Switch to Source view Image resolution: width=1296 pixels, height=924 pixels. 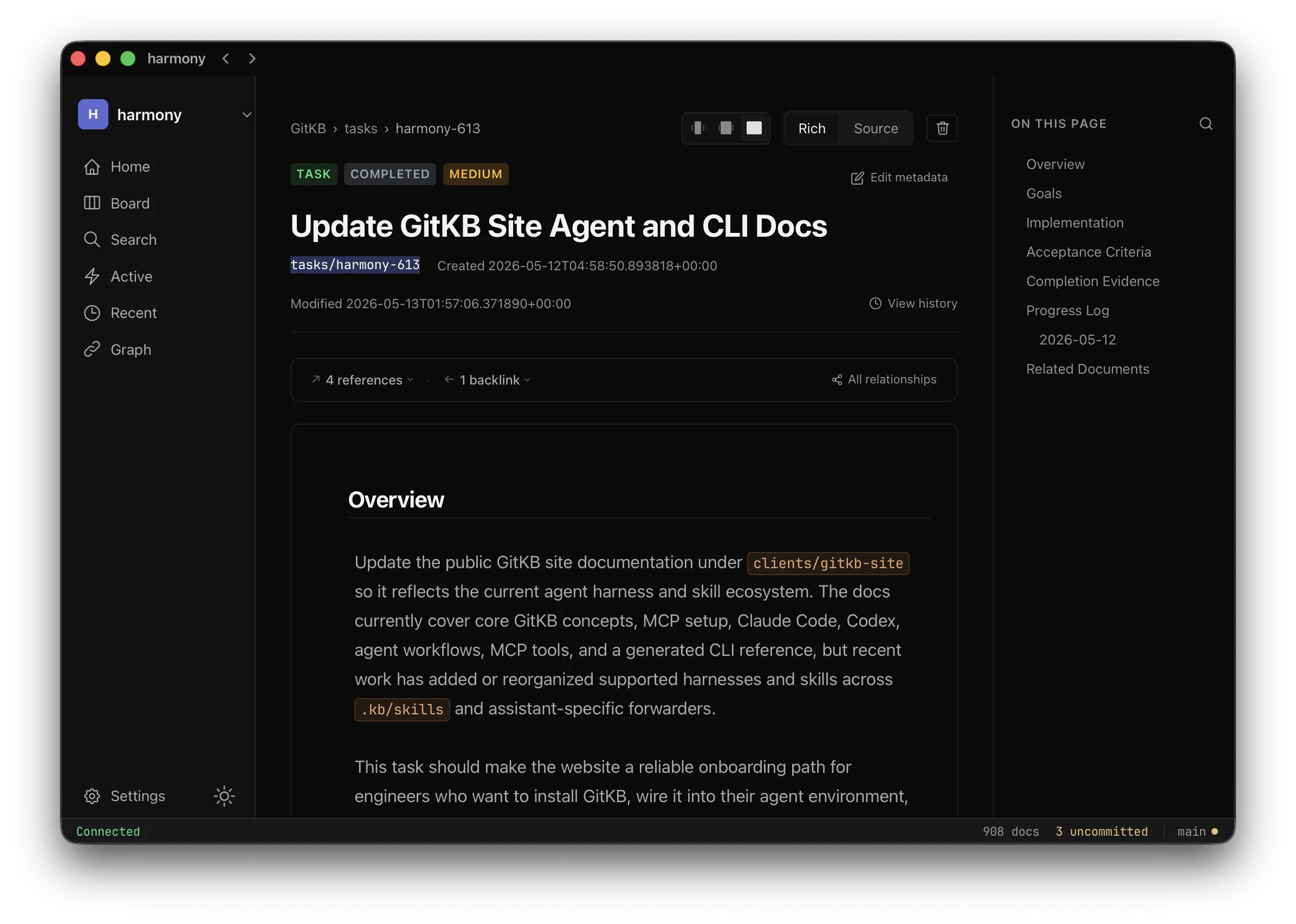click(876, 128)
